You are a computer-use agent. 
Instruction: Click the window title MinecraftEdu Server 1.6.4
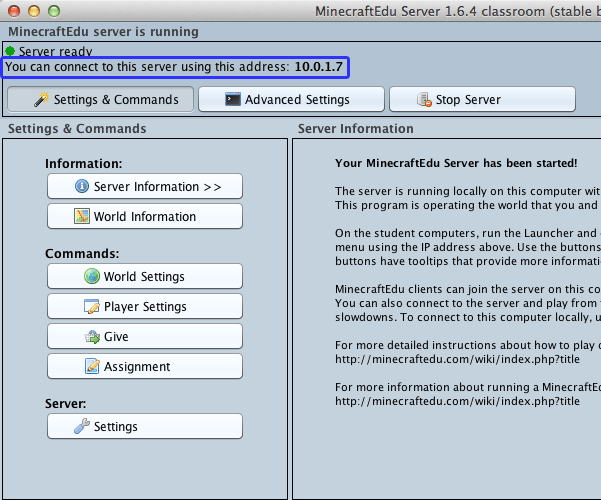(458, 12)
